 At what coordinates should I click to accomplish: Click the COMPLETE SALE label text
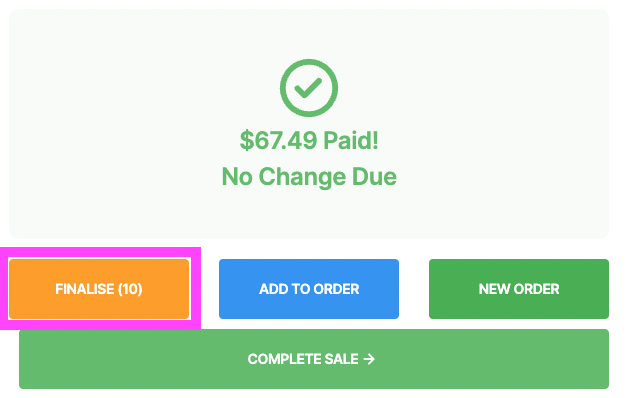pos(303,359)
